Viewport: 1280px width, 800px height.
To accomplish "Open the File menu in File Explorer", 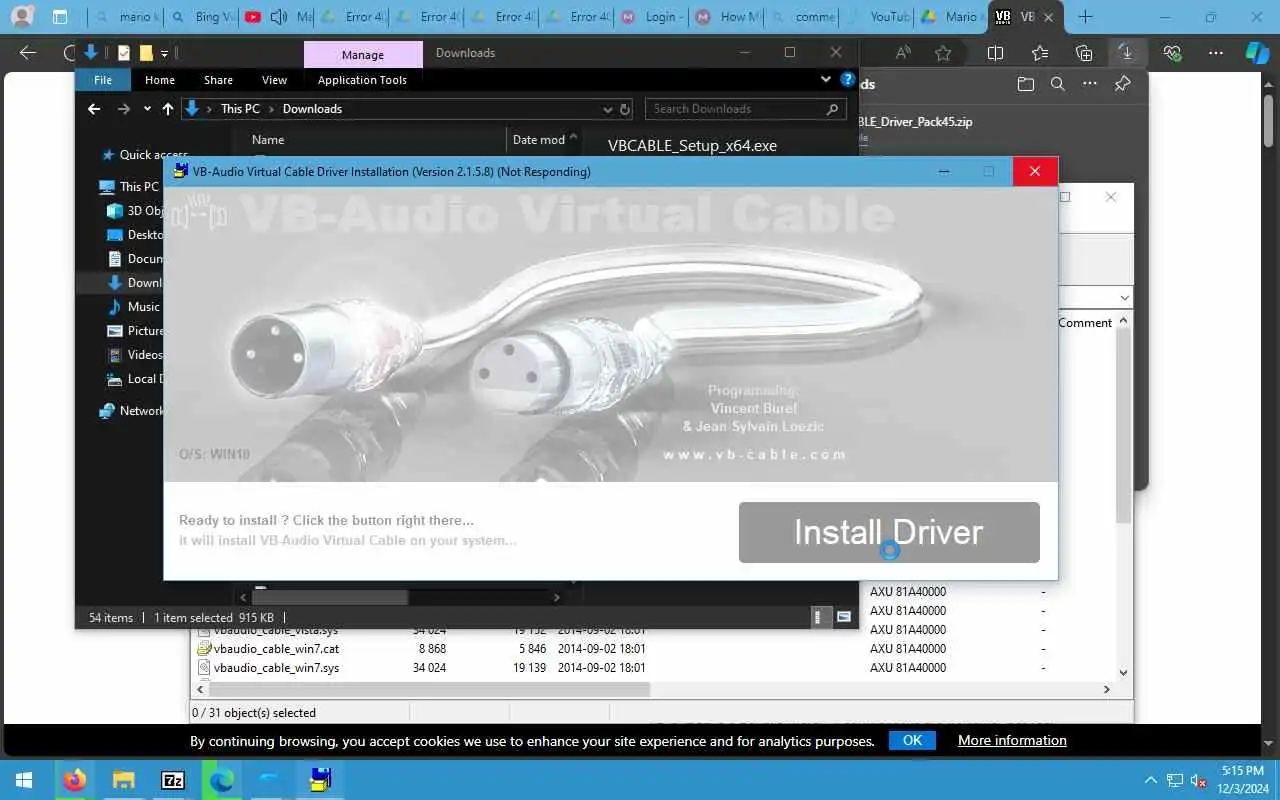I will [103, 80].
